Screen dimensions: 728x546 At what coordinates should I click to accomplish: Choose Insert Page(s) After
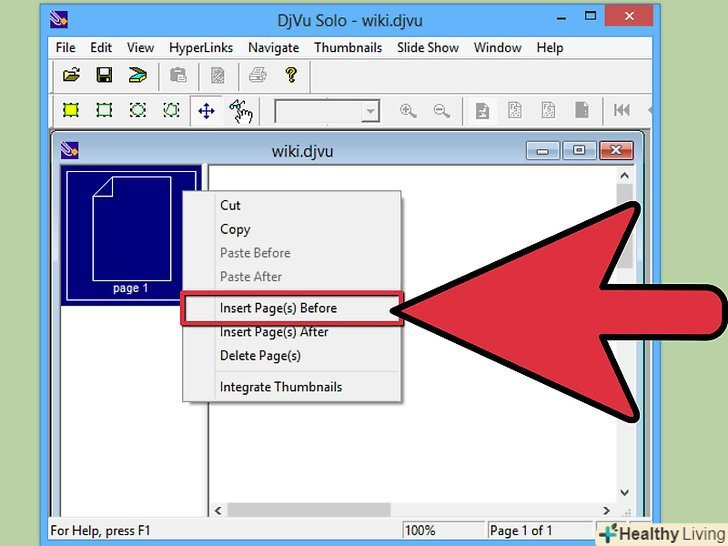tap(292, 332)
